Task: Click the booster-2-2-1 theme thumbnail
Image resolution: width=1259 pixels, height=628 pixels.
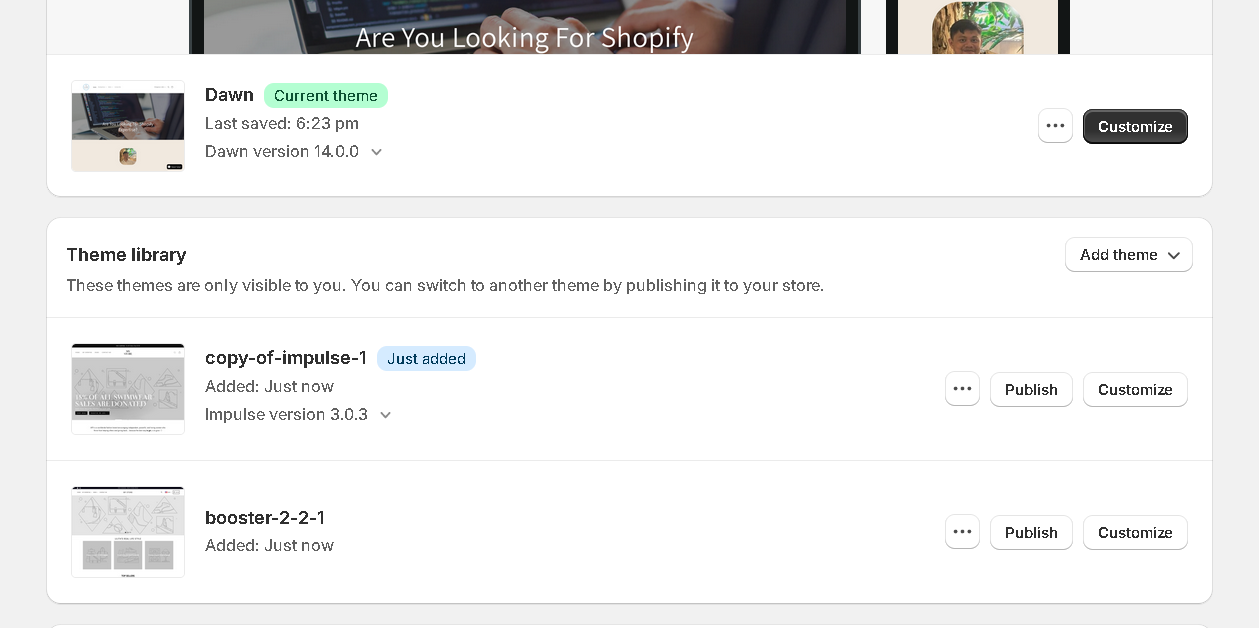Action: click(x=128, y=532)
